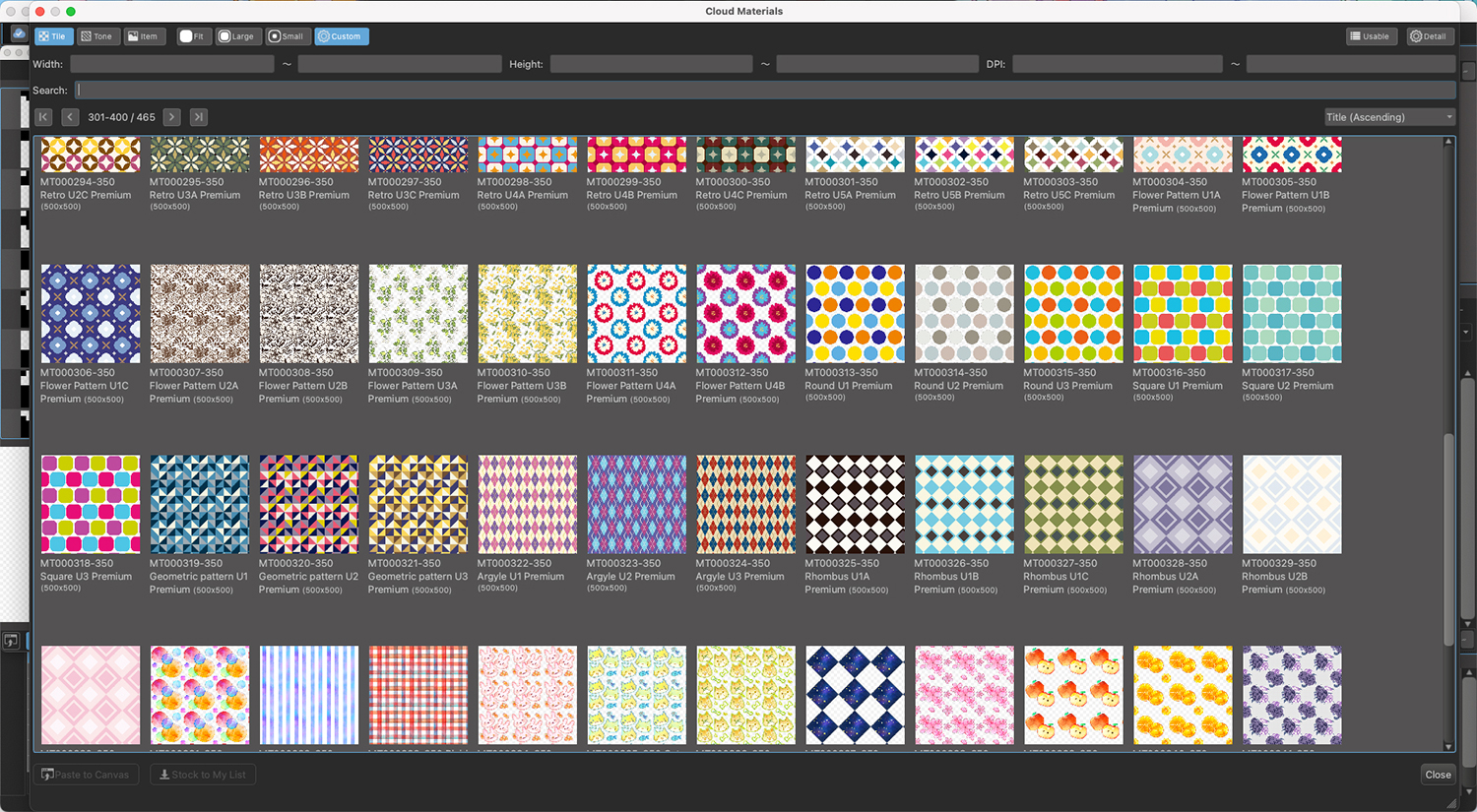The image size is (1477, 812).
Task: Focus the Search text field
Action: (765, 91)
